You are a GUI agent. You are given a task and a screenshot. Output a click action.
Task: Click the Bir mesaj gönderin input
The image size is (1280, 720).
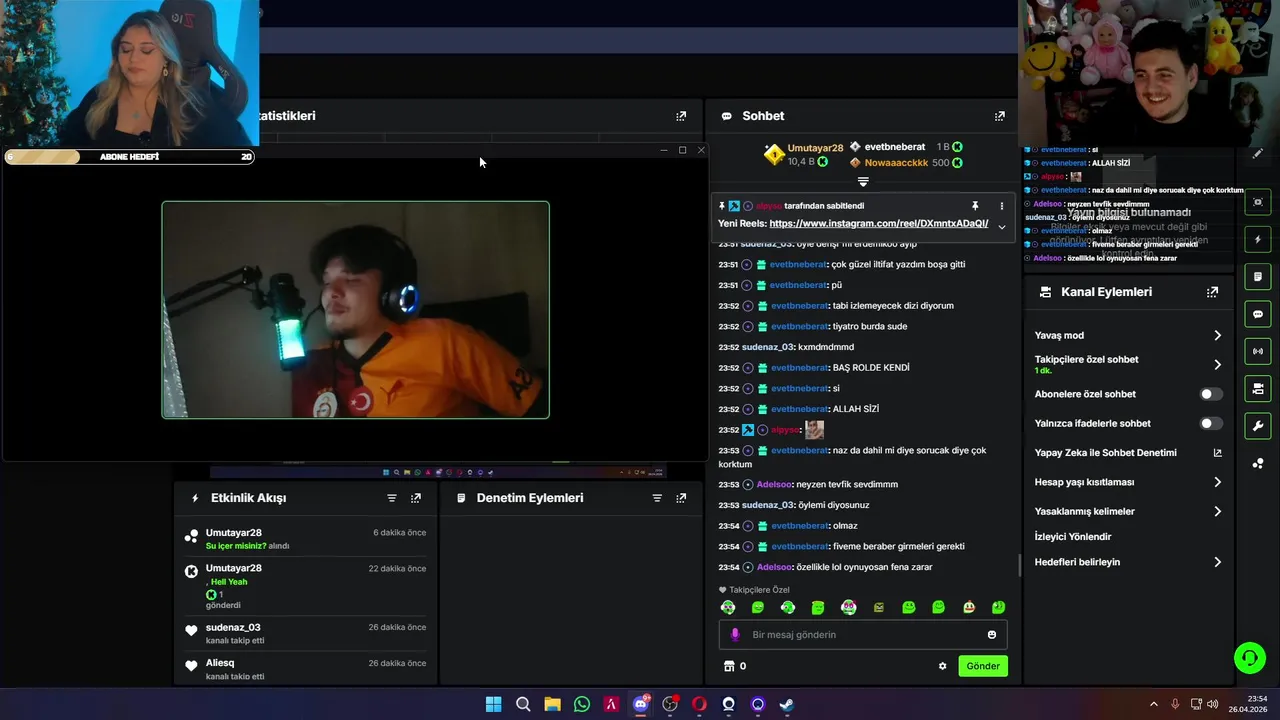pos(863,635)
